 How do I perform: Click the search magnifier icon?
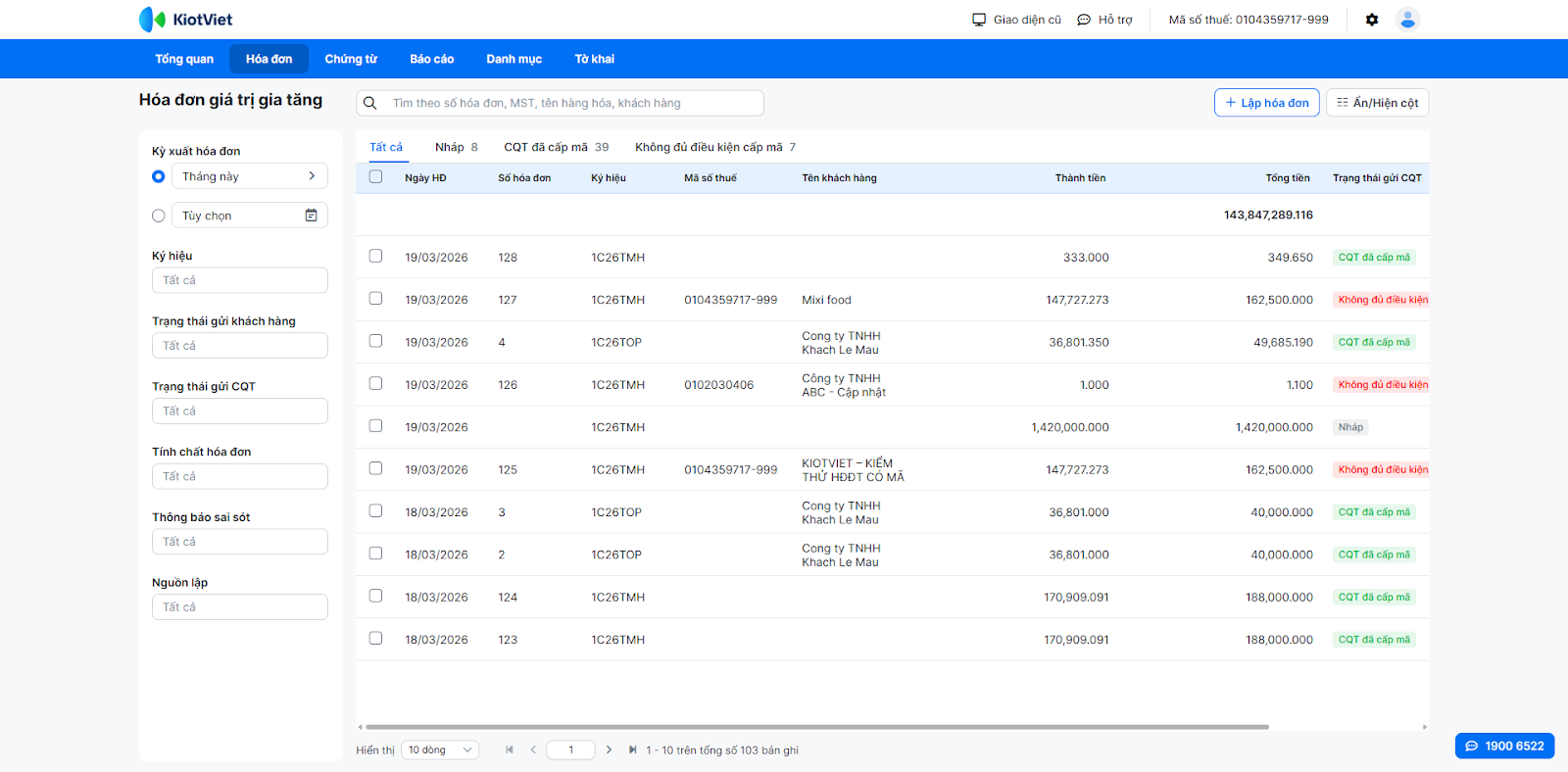[370, 103]
